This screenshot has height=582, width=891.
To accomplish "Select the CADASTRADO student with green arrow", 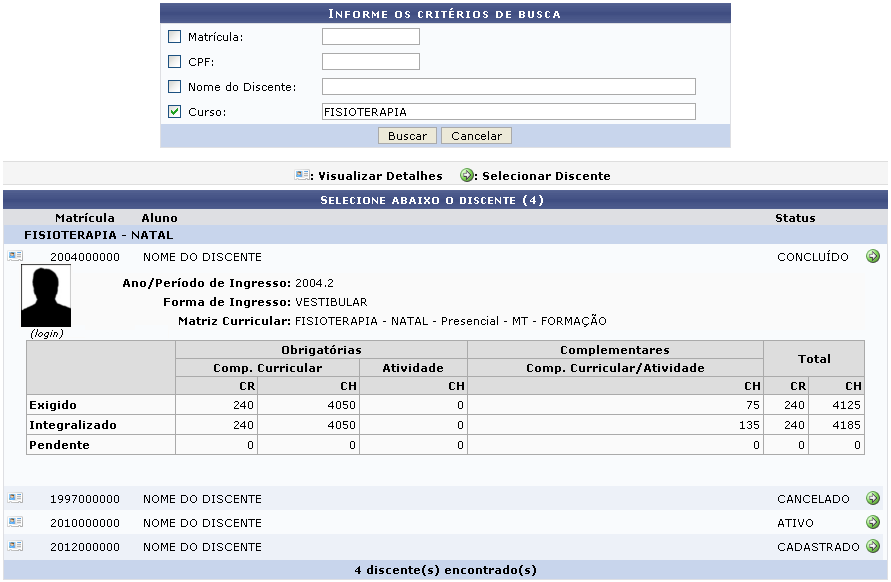I will pyautogui.click(x=873, y=546).
